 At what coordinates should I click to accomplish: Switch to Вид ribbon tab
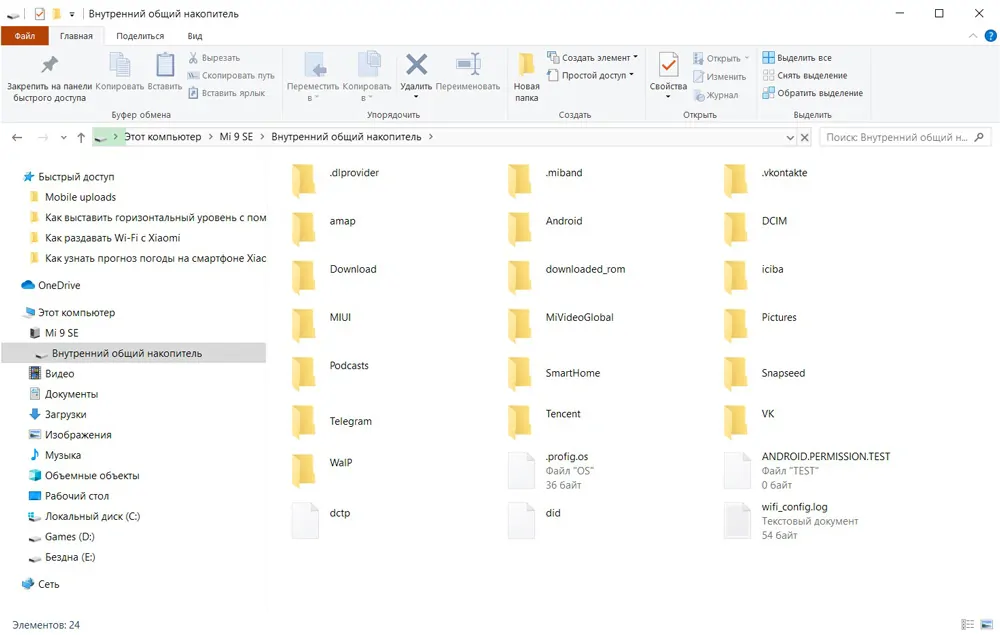click(x=195, y=36)
